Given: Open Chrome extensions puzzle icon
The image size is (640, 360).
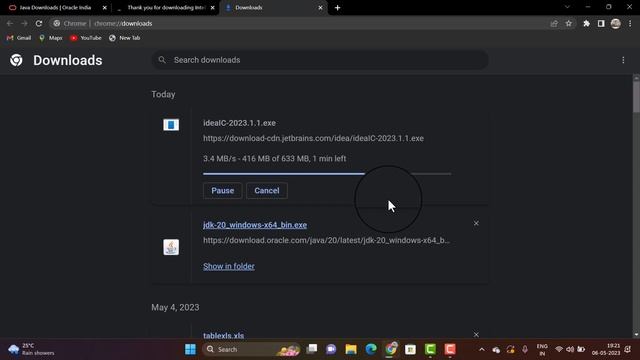Looking at the screenshot, I should [x=587, y=24].
